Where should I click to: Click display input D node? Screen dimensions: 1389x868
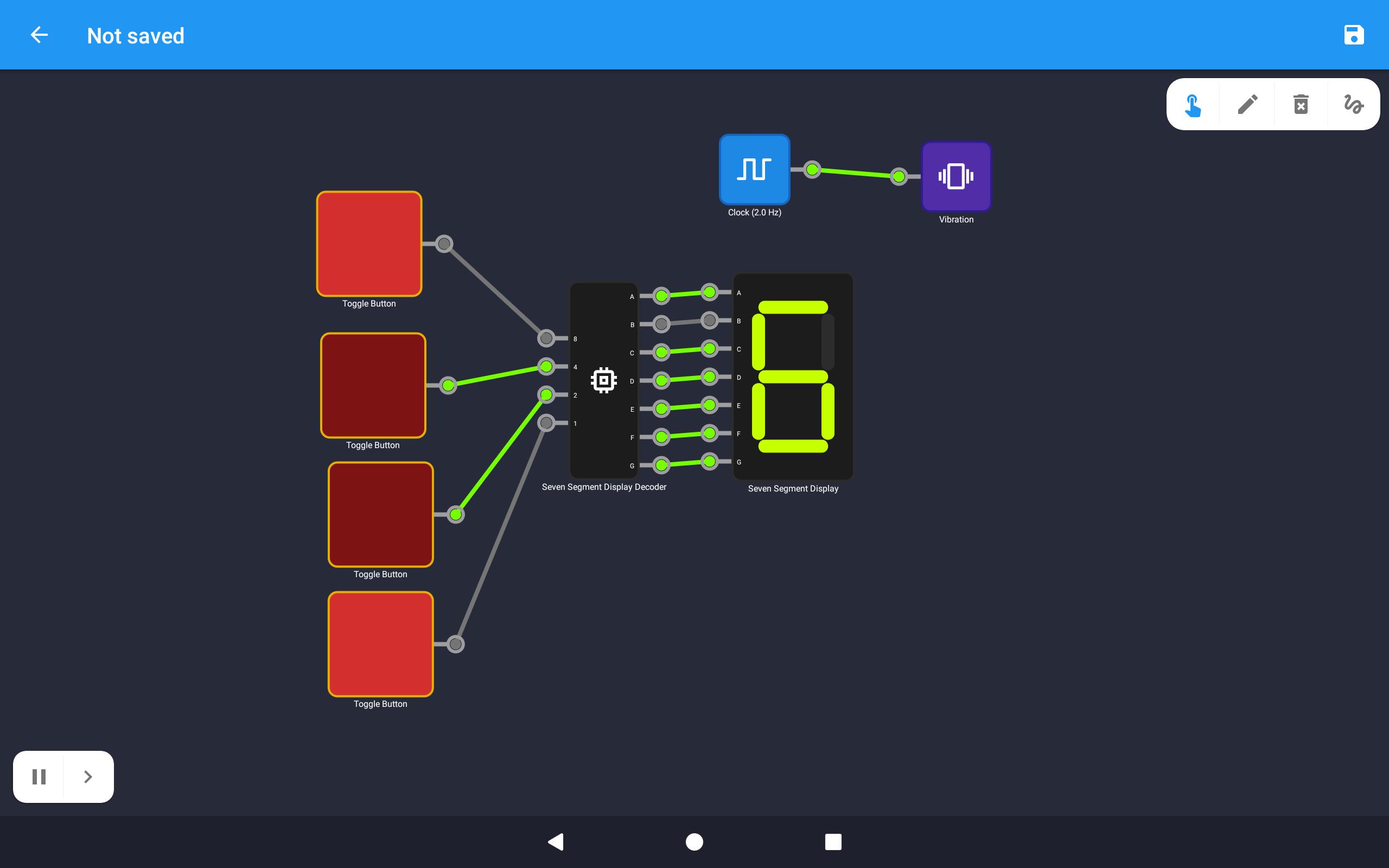point(710,376)
